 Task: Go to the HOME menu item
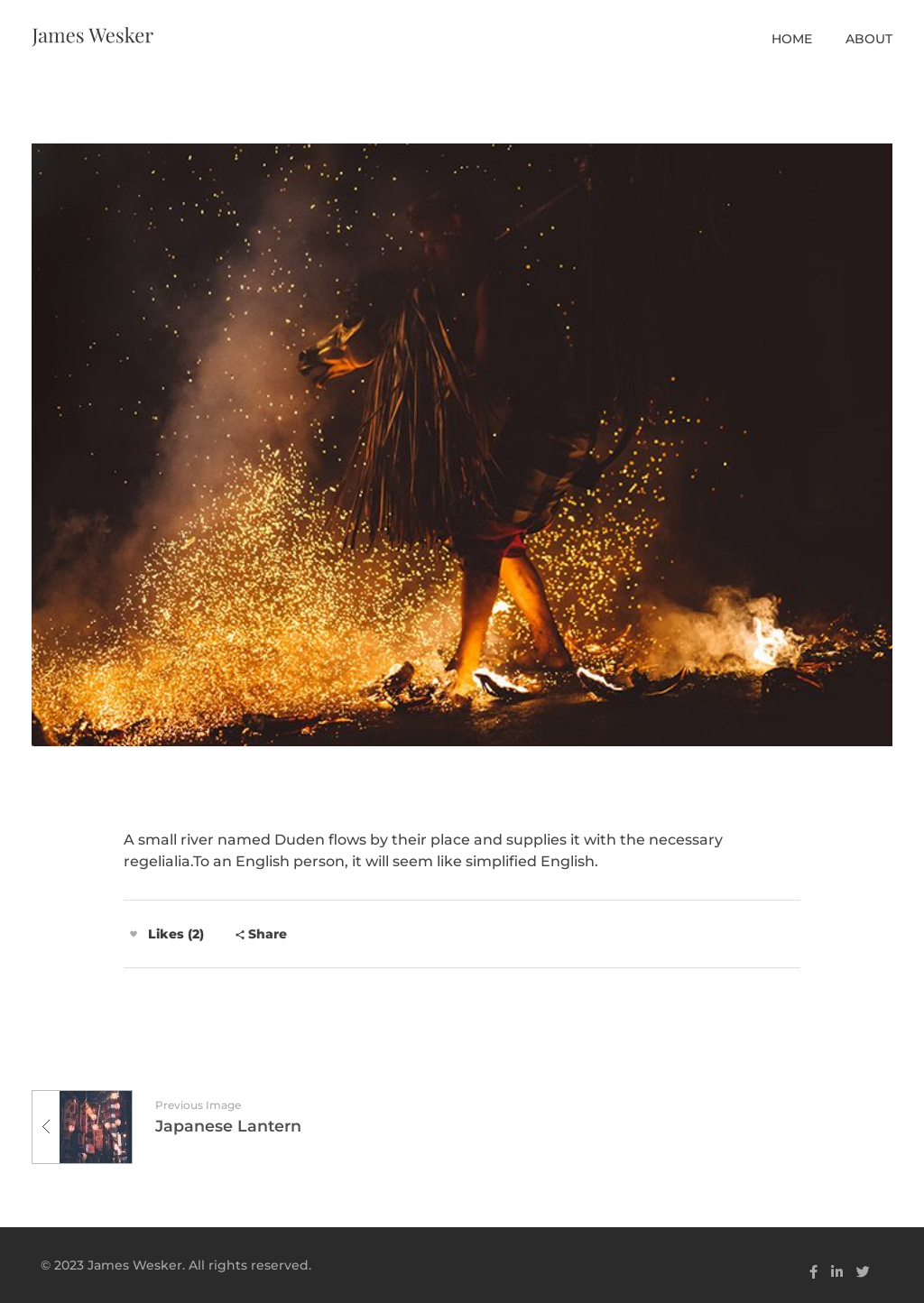coord(791,39)
